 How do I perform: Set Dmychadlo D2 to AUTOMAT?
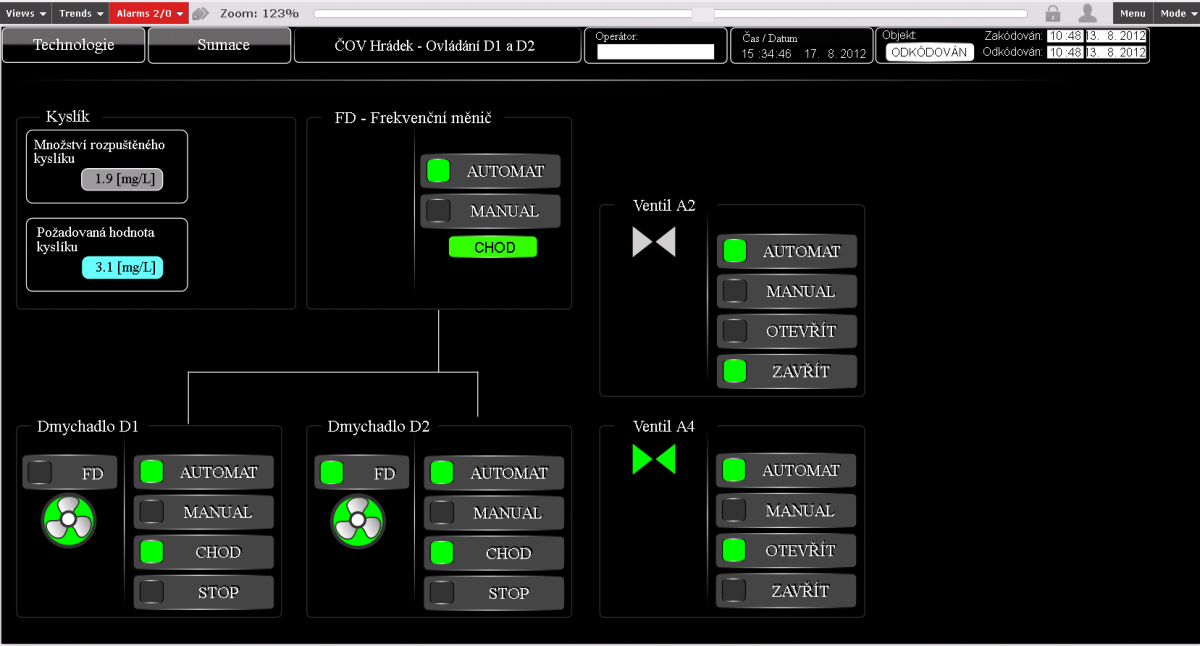[x=494, y=473]
